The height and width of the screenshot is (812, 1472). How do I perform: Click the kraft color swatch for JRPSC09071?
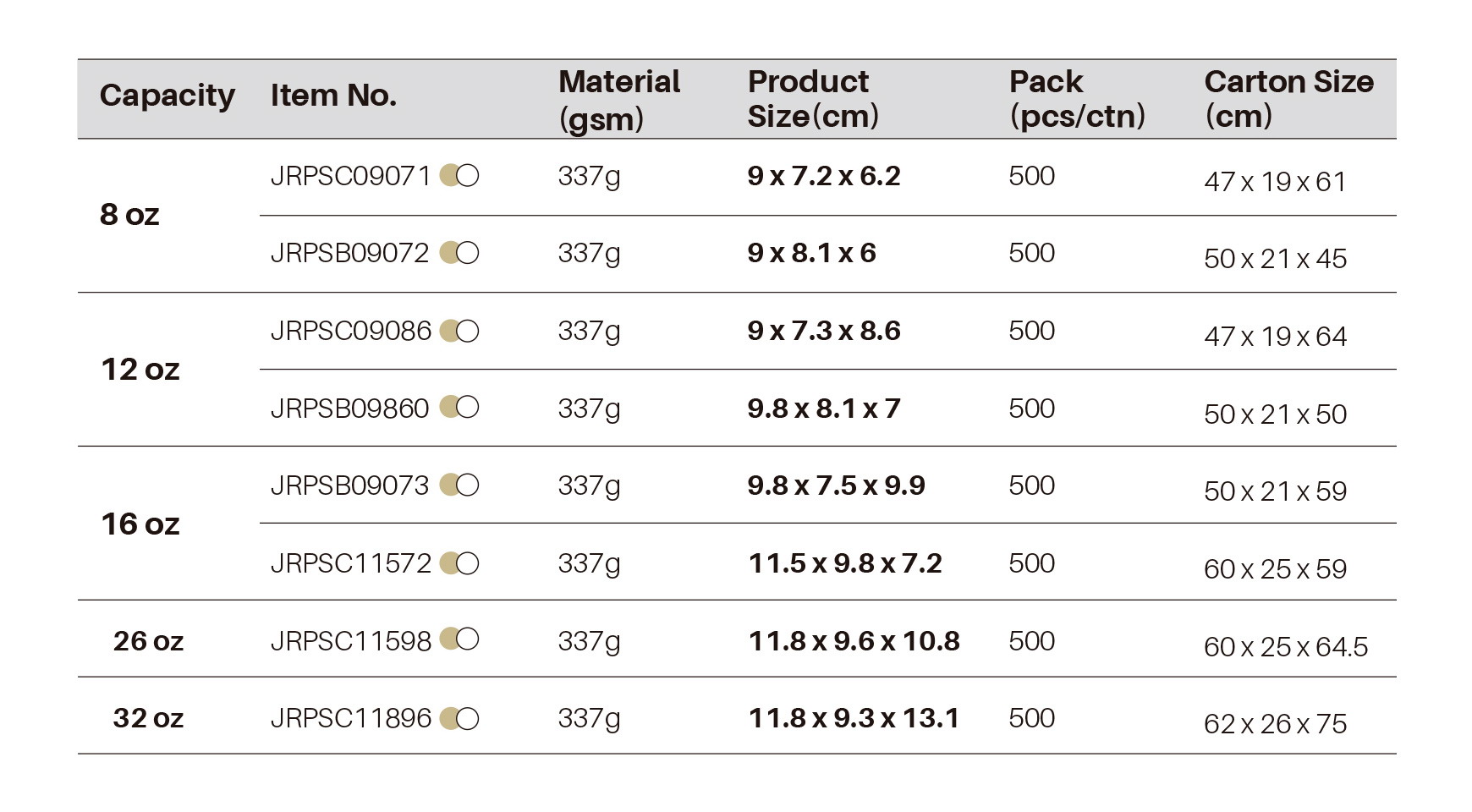tap(448, 175)
